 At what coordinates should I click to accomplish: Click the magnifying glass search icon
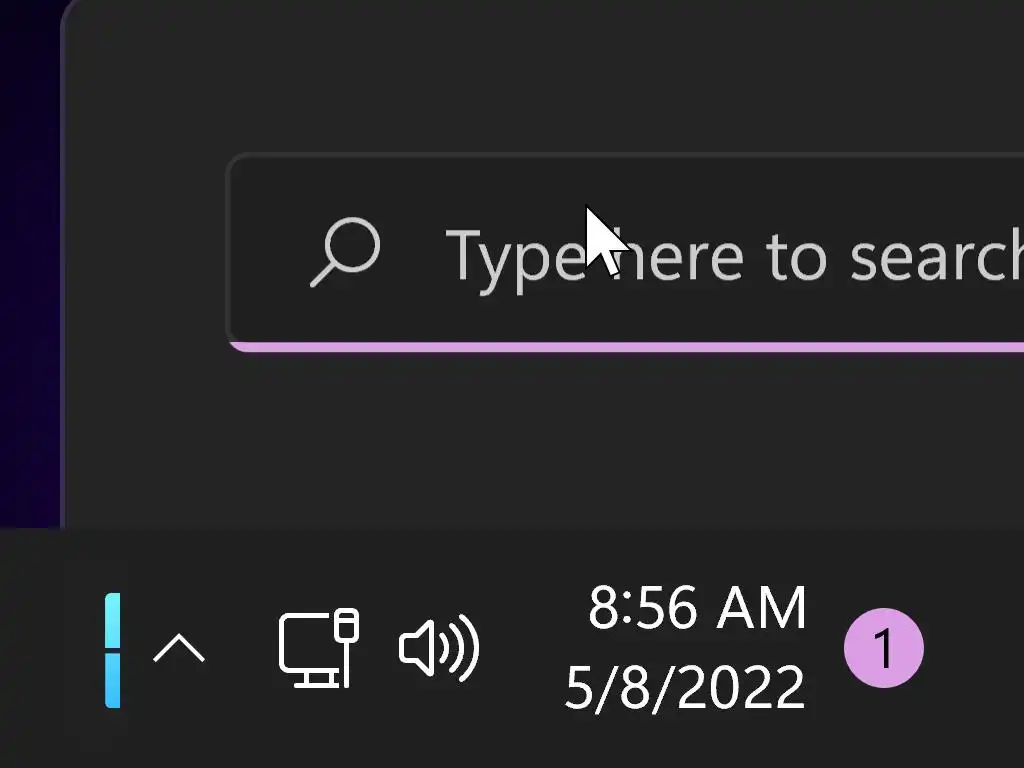tap(345, 253)
